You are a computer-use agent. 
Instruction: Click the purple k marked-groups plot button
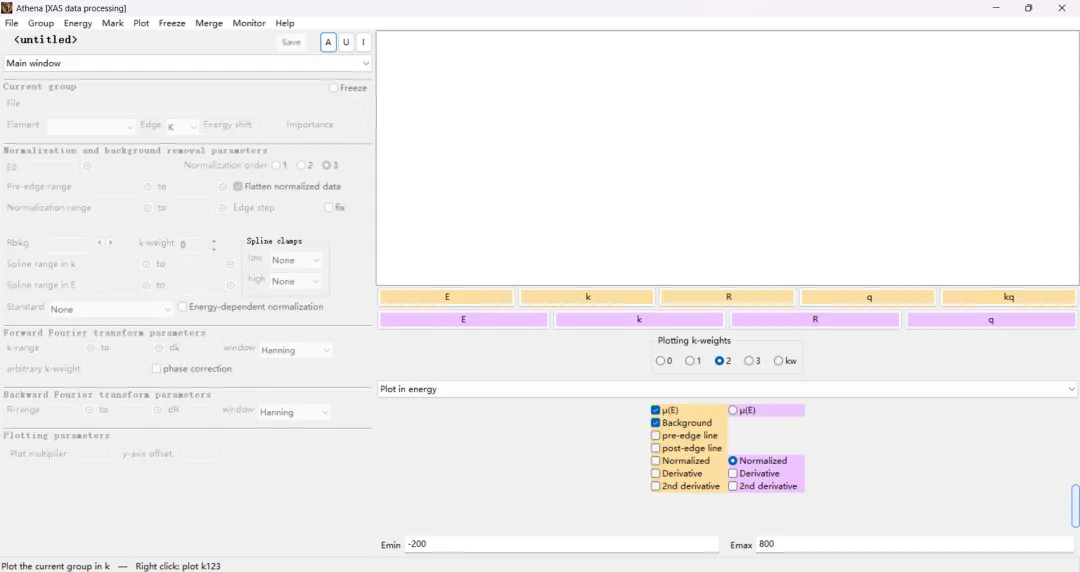tap(639, 320)
